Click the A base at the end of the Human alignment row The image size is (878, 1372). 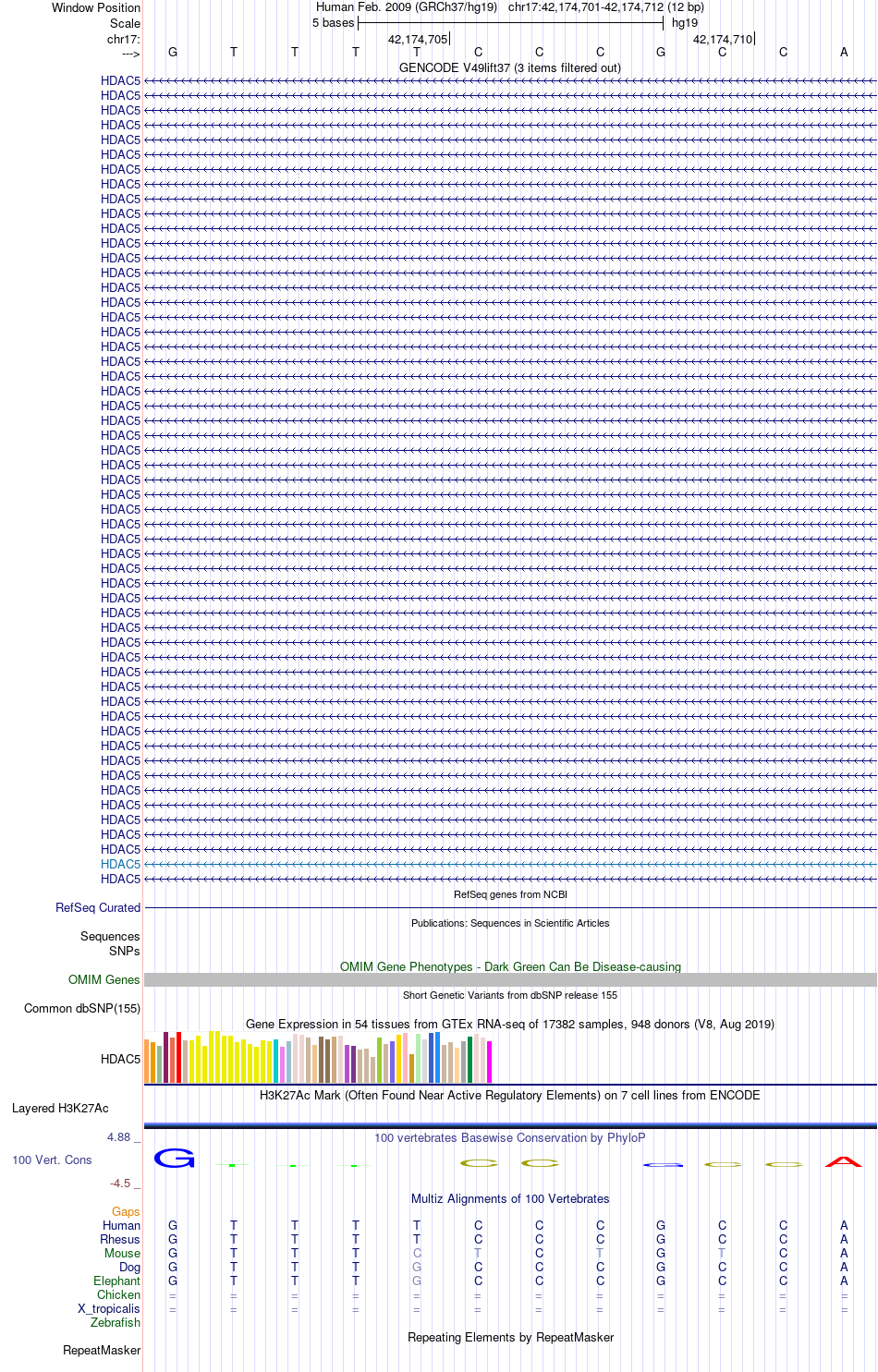(844, 1225)
